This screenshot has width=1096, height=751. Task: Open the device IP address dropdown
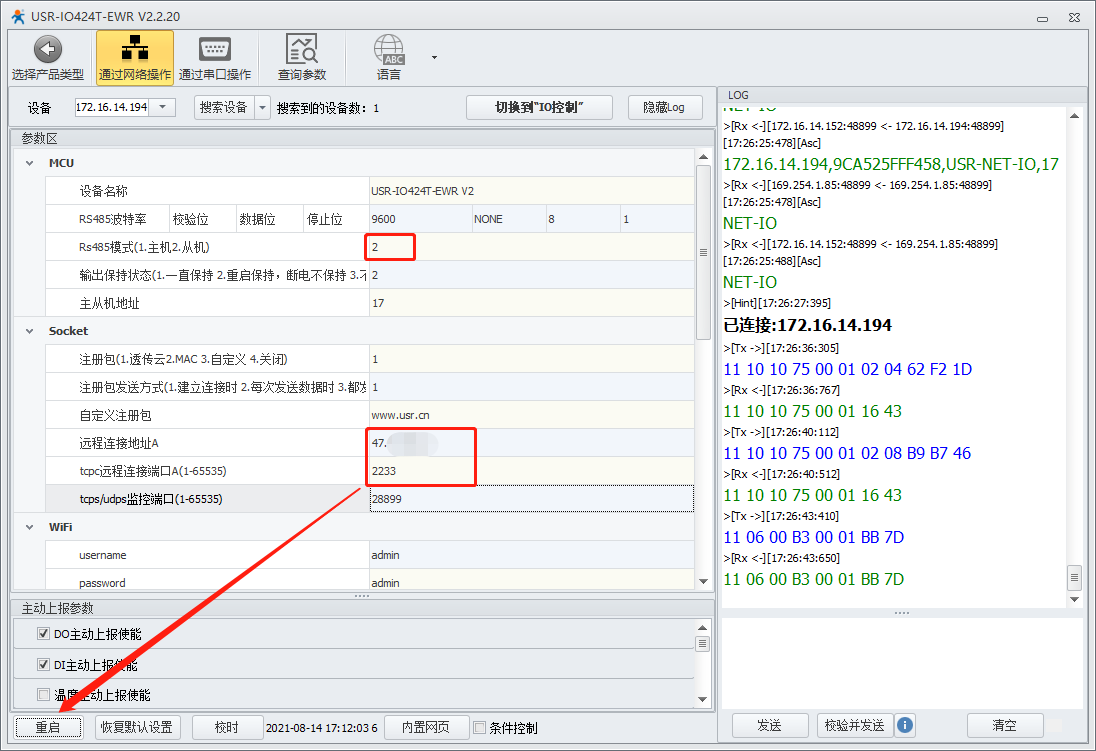point(163,107)
